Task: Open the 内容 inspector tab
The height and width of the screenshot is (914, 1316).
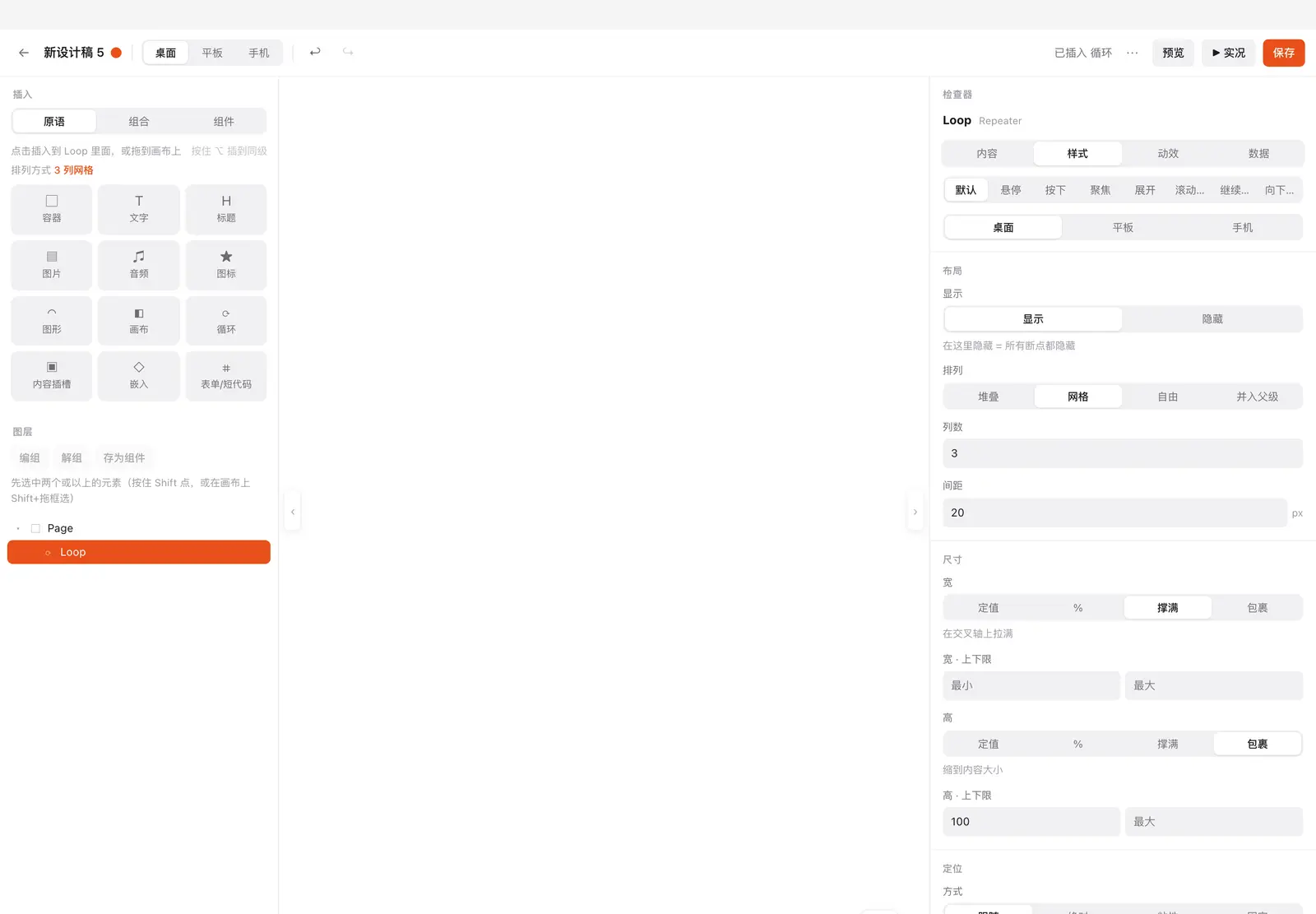Action: click(987, 154)
